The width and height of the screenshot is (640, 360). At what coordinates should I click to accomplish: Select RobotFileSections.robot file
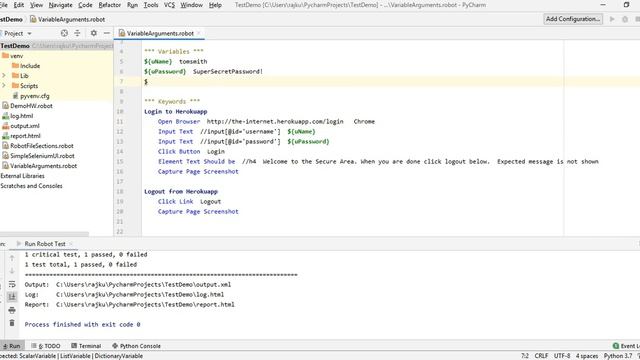tap(38, 146)
